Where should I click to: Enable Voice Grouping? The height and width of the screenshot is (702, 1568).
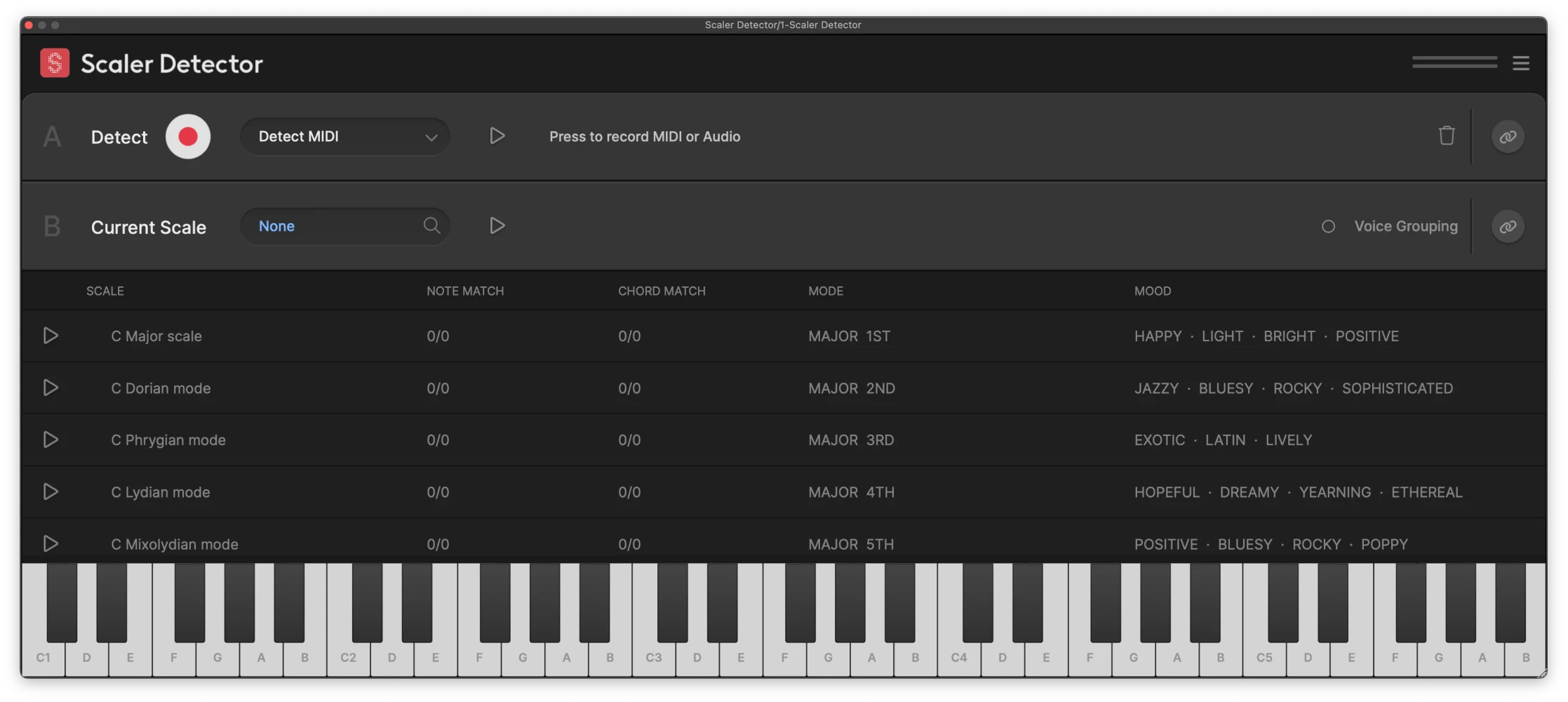click(1328, 226)
